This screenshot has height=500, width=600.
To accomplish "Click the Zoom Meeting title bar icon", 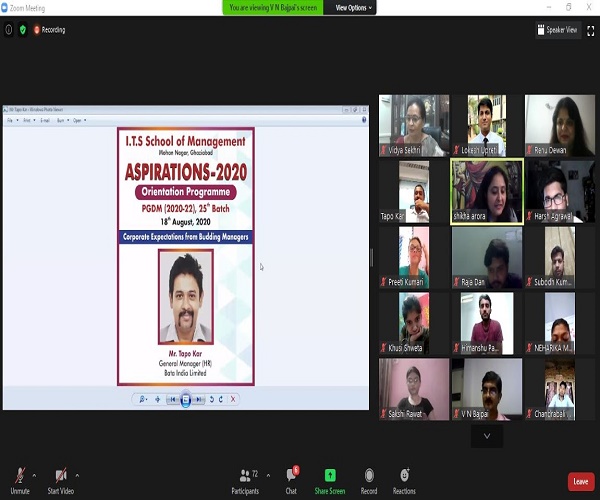I will [x=4, y=8].
